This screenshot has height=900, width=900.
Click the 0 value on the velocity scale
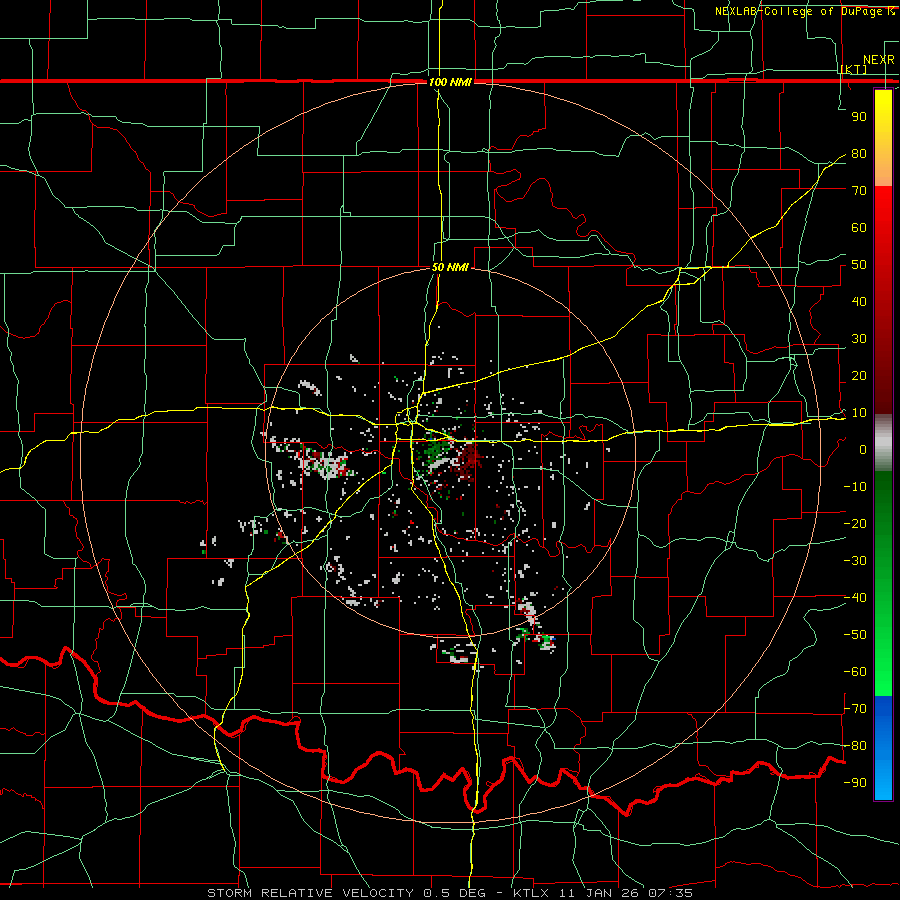(863, 450)
